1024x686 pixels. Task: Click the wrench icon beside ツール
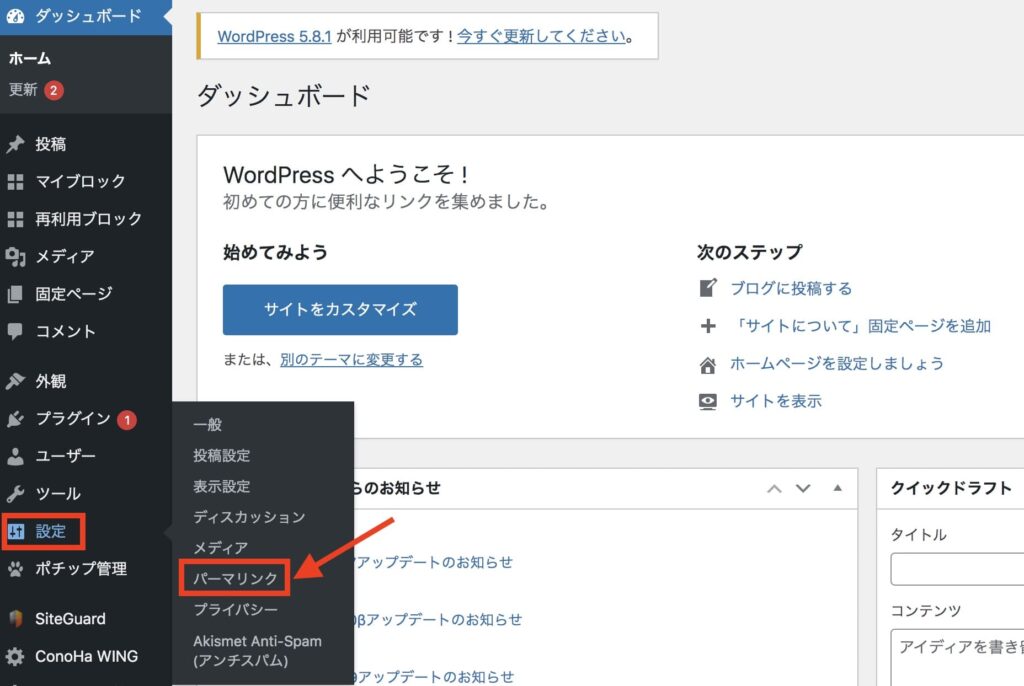coord(15,493)
